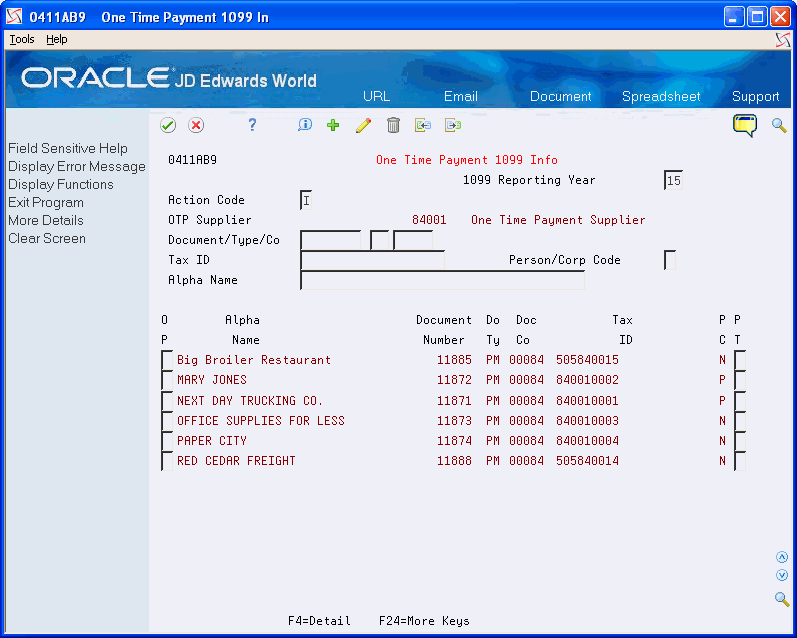Click Display Error Message link
Image resolution: width=797 pixels, height=638 pixels.
77,166
